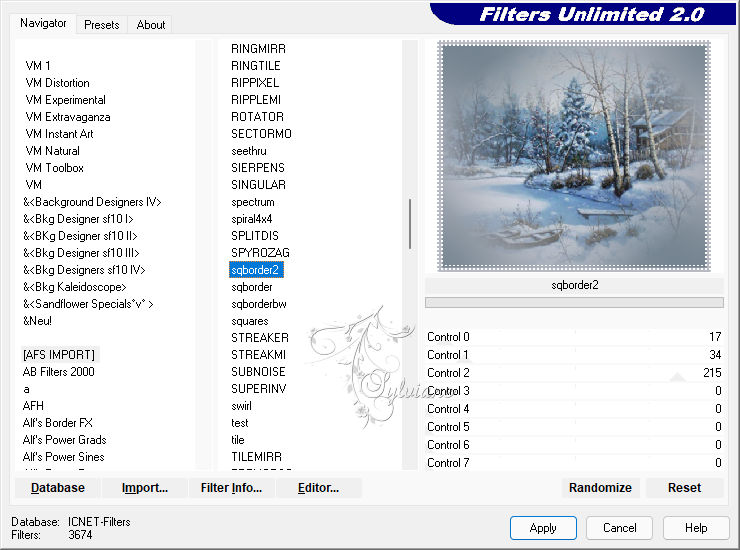740x550 pixels.
Task: Launch the filter Editor...
Action: coord(318,488)
